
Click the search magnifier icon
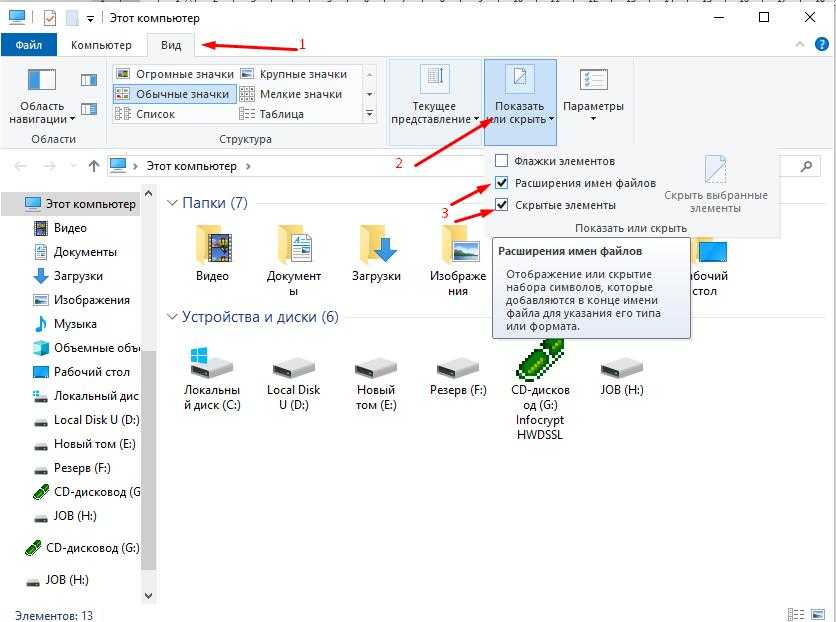tap(807, 166)
